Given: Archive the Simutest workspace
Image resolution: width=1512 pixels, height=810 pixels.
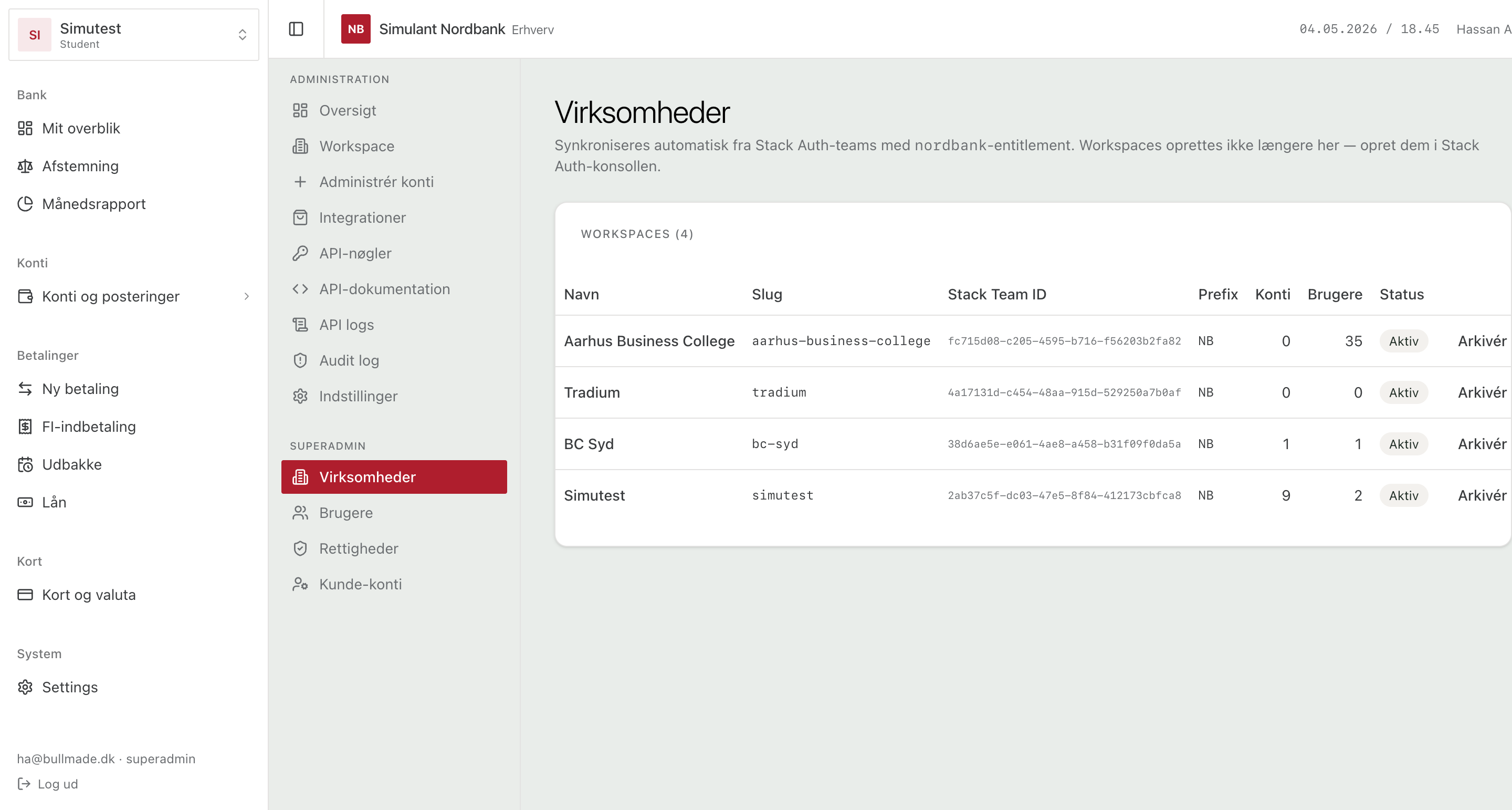Looking at the screenshot, I should coord(1482,496).
